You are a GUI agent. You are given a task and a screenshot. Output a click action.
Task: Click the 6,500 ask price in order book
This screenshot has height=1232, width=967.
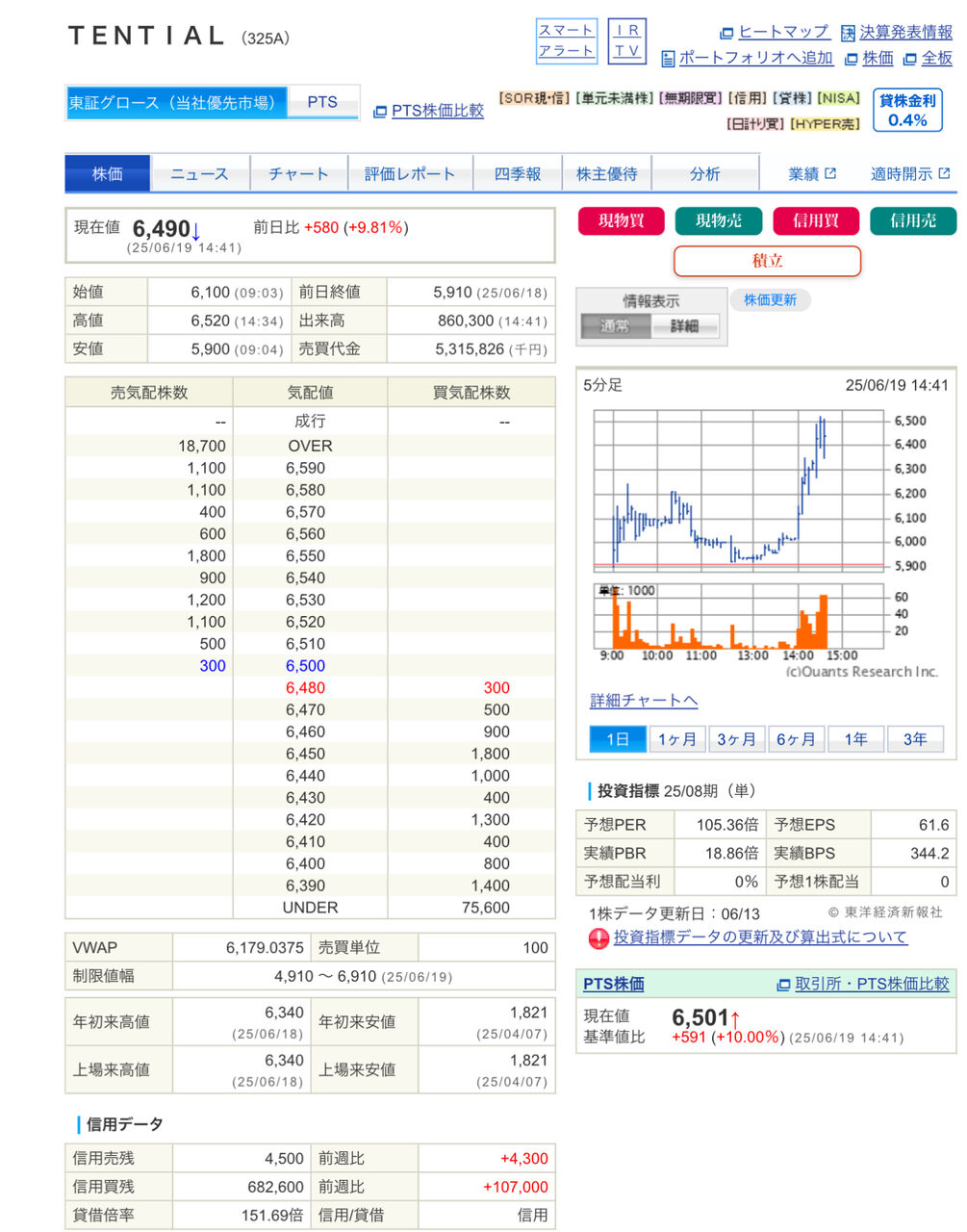306,666
